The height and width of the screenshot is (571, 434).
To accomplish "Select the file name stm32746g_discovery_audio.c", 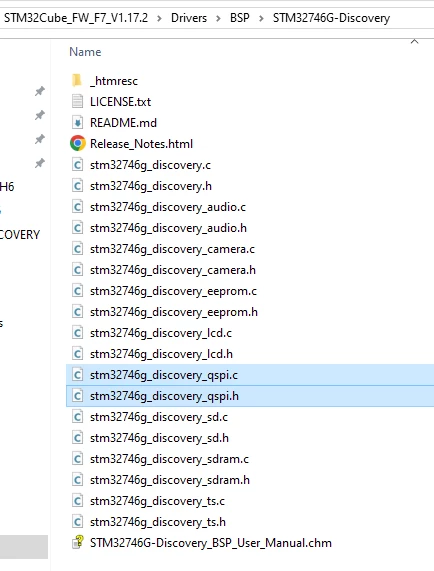I will [x=168, y=207].
